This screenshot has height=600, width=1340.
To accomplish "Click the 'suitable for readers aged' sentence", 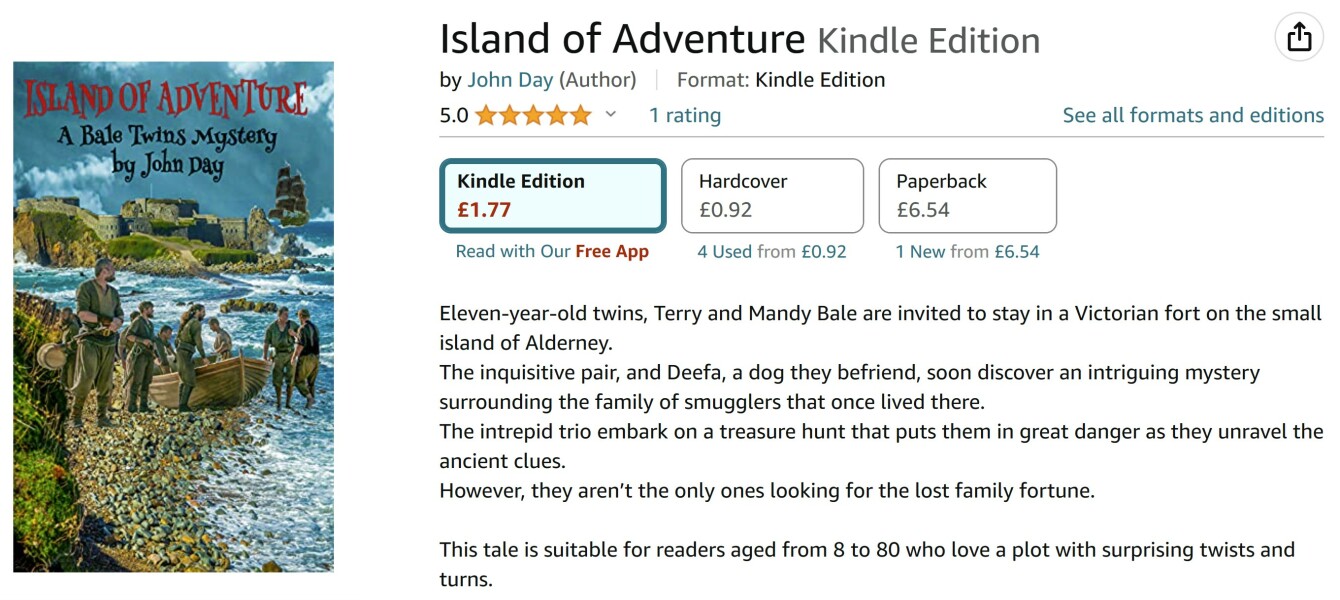I will [x=866, y=550].
